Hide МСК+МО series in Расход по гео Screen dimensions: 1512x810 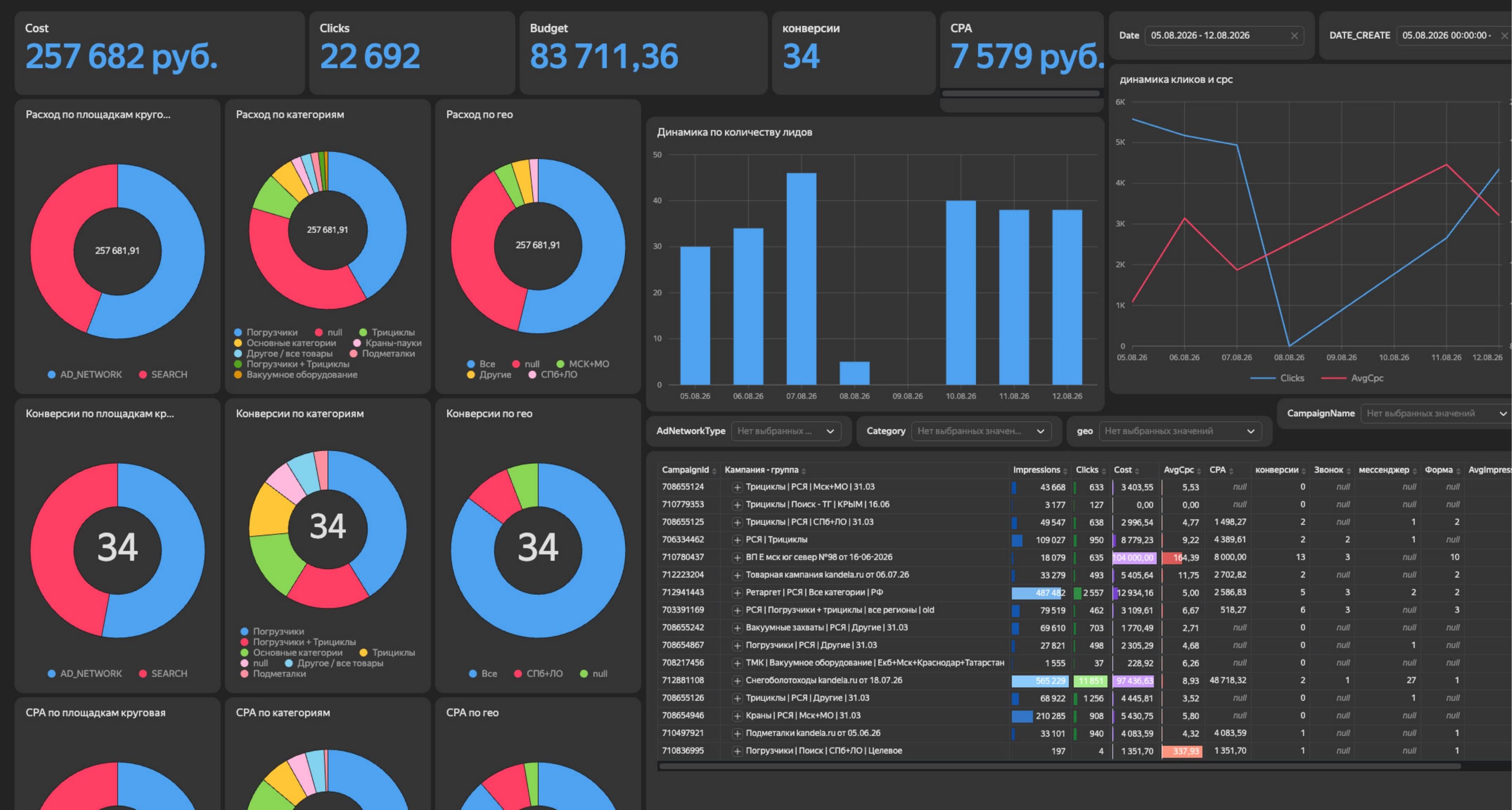point(582,364)
